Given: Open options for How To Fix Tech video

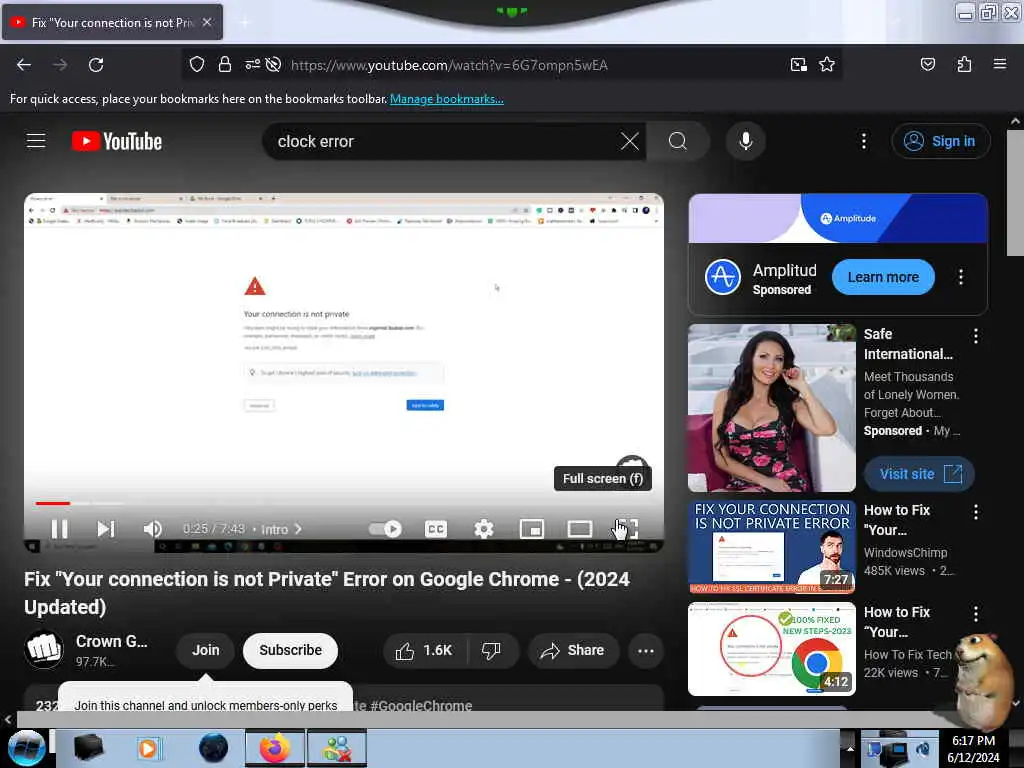Looking at the screenshot, I should point(975,613).
